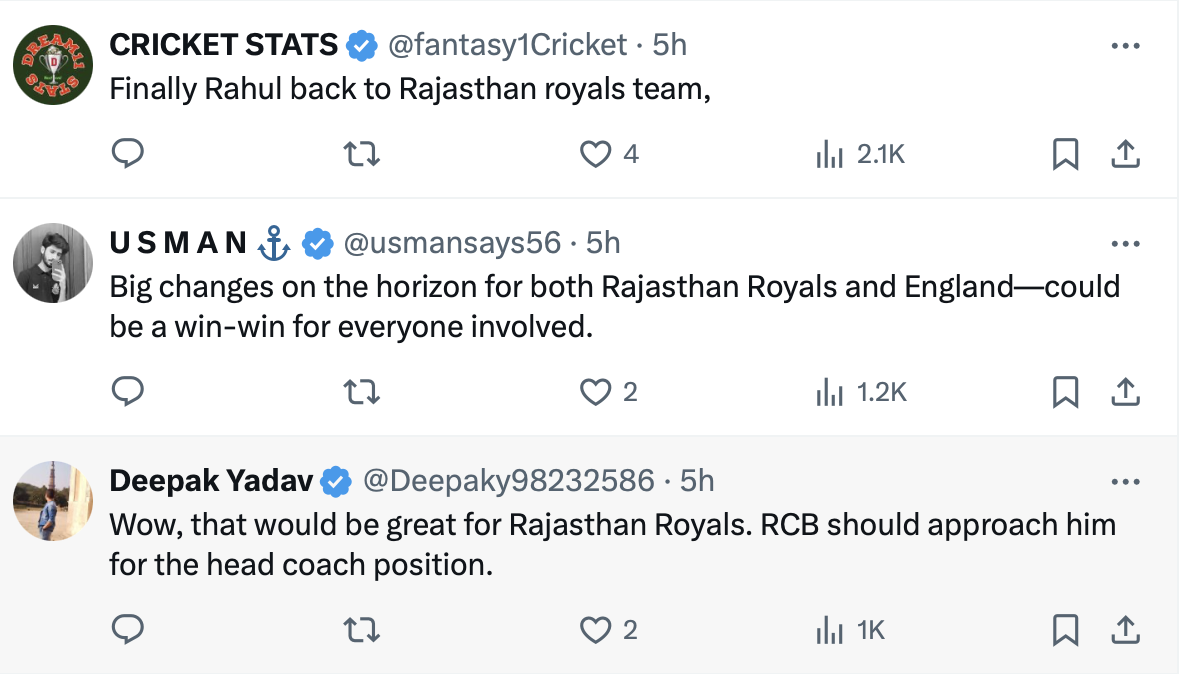This screenshot has height=674, width=1180.
Task: View analytics for CRICKET STATS tweet
Action: click(829, 154)
